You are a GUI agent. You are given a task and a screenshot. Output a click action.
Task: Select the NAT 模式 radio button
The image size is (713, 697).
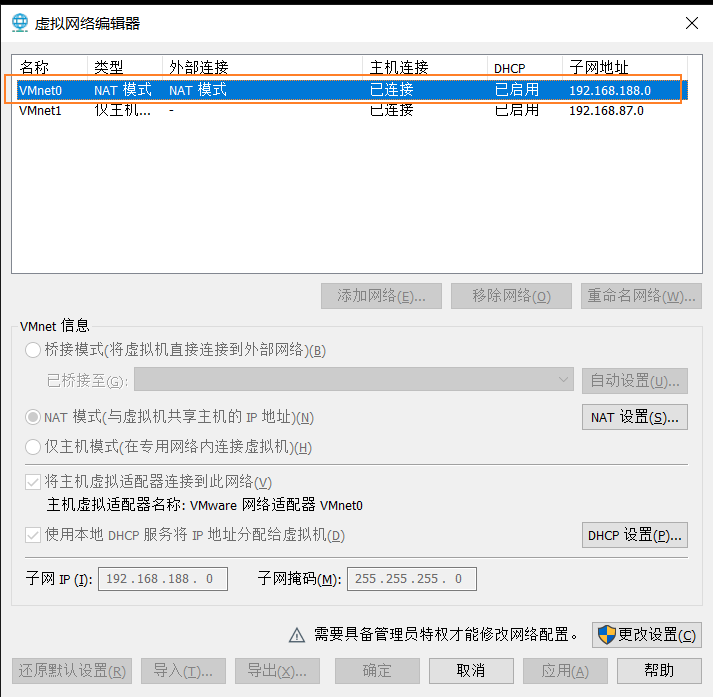33,417
